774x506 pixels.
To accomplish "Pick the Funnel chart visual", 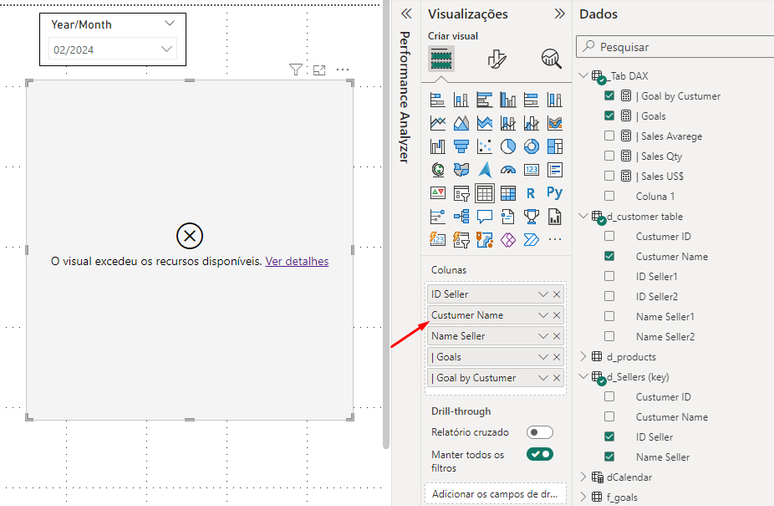I will coord(461,146).
